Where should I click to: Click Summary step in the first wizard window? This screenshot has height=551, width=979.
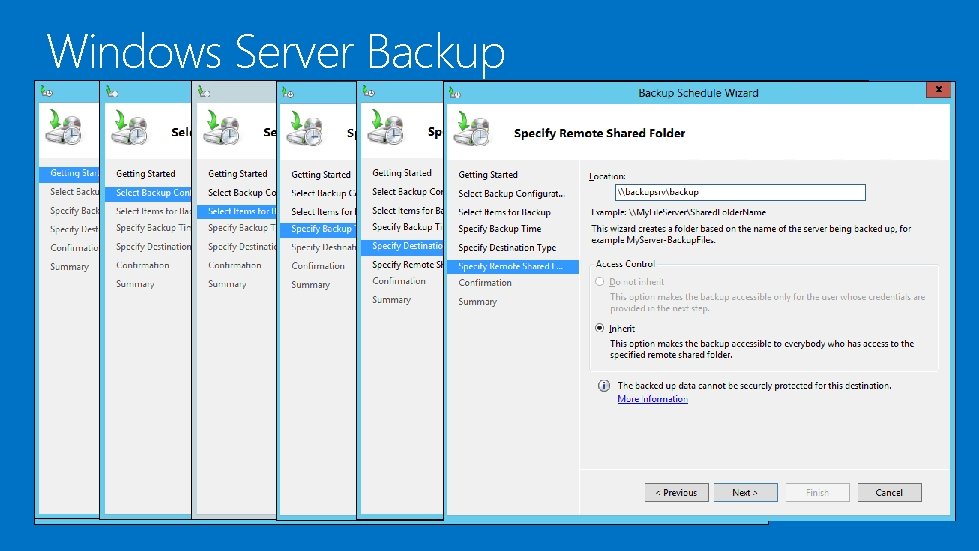pyautogui.click(x=69, y=266)
